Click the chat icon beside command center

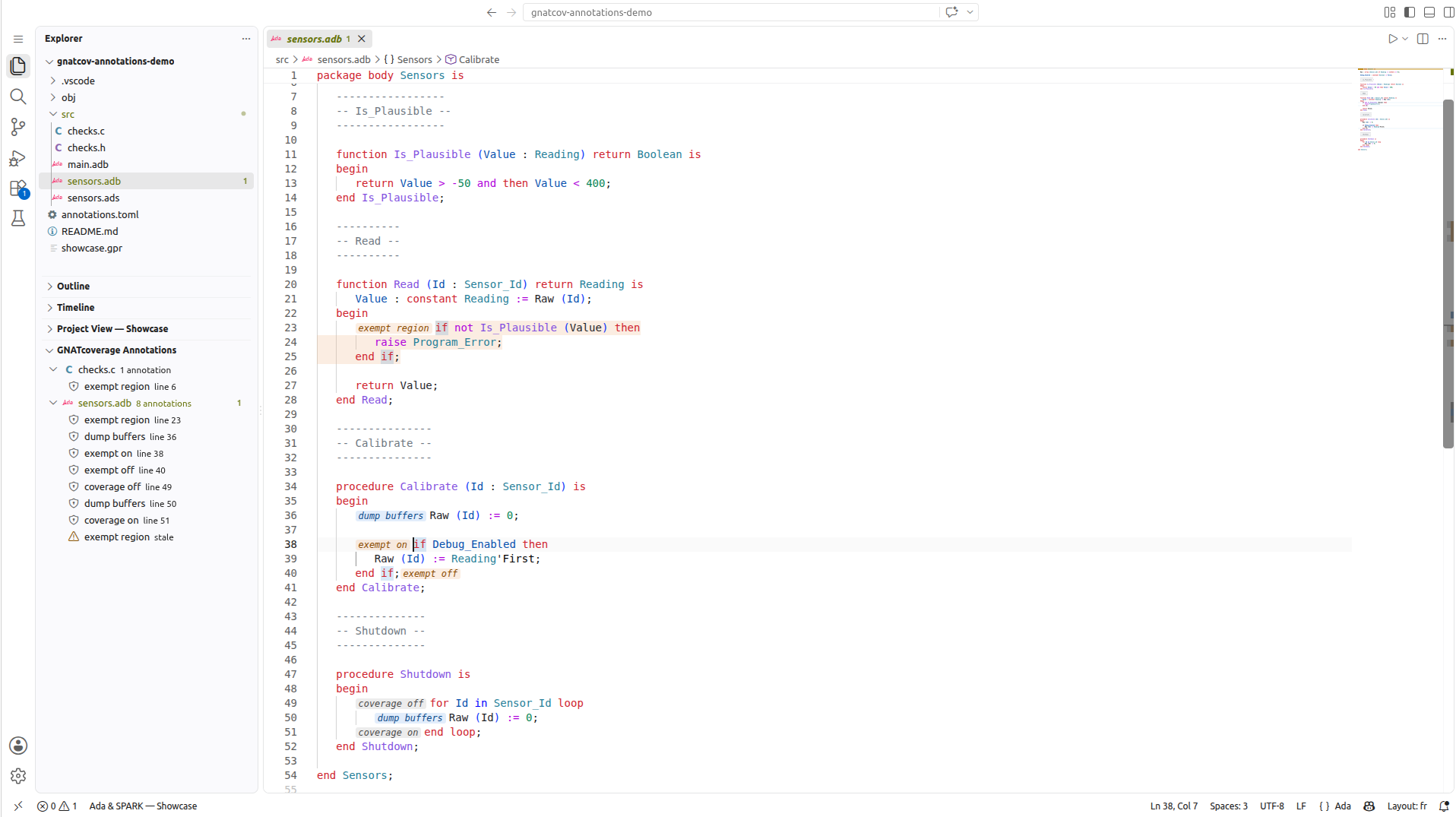tap(951, 12)
